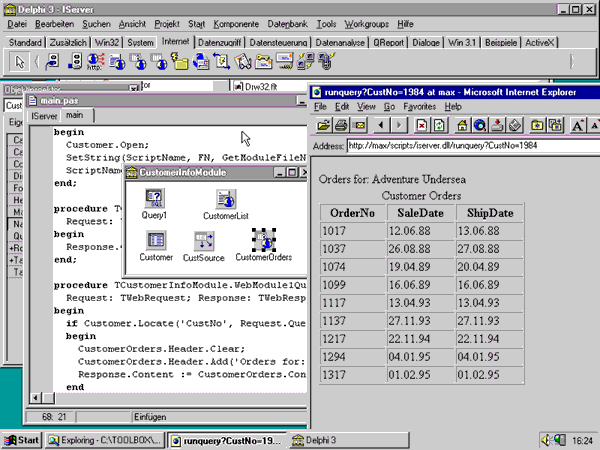Select the Customer table component
Viewport: 600px width, 450px height.
[156, 240]
